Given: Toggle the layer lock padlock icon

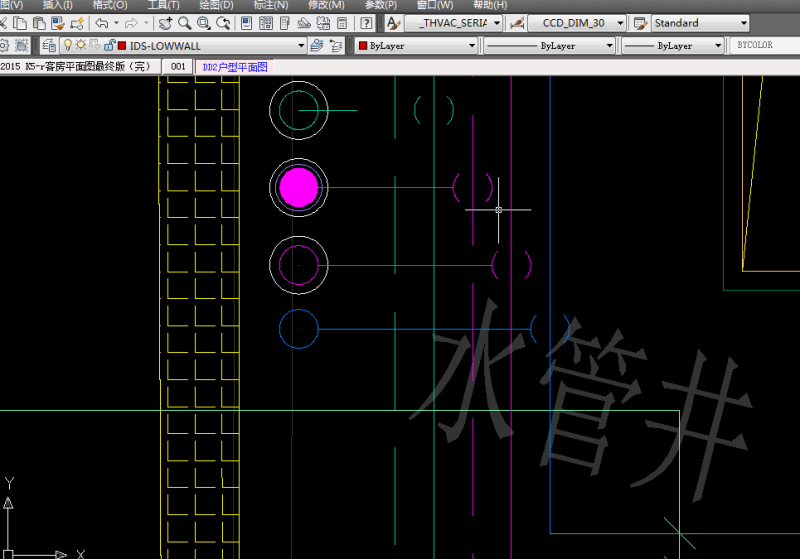Looking at the screenshot, I should [x=106, y=45].
